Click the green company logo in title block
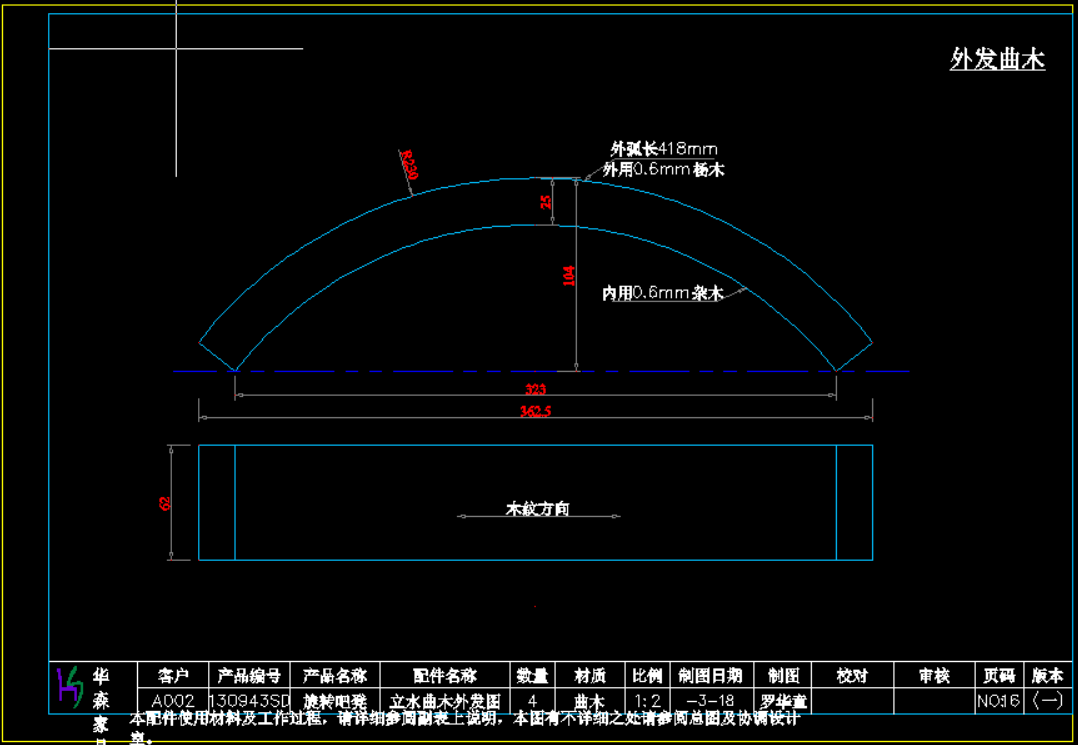Screen dimensions: 1078x745 click(x=69, y=686)
